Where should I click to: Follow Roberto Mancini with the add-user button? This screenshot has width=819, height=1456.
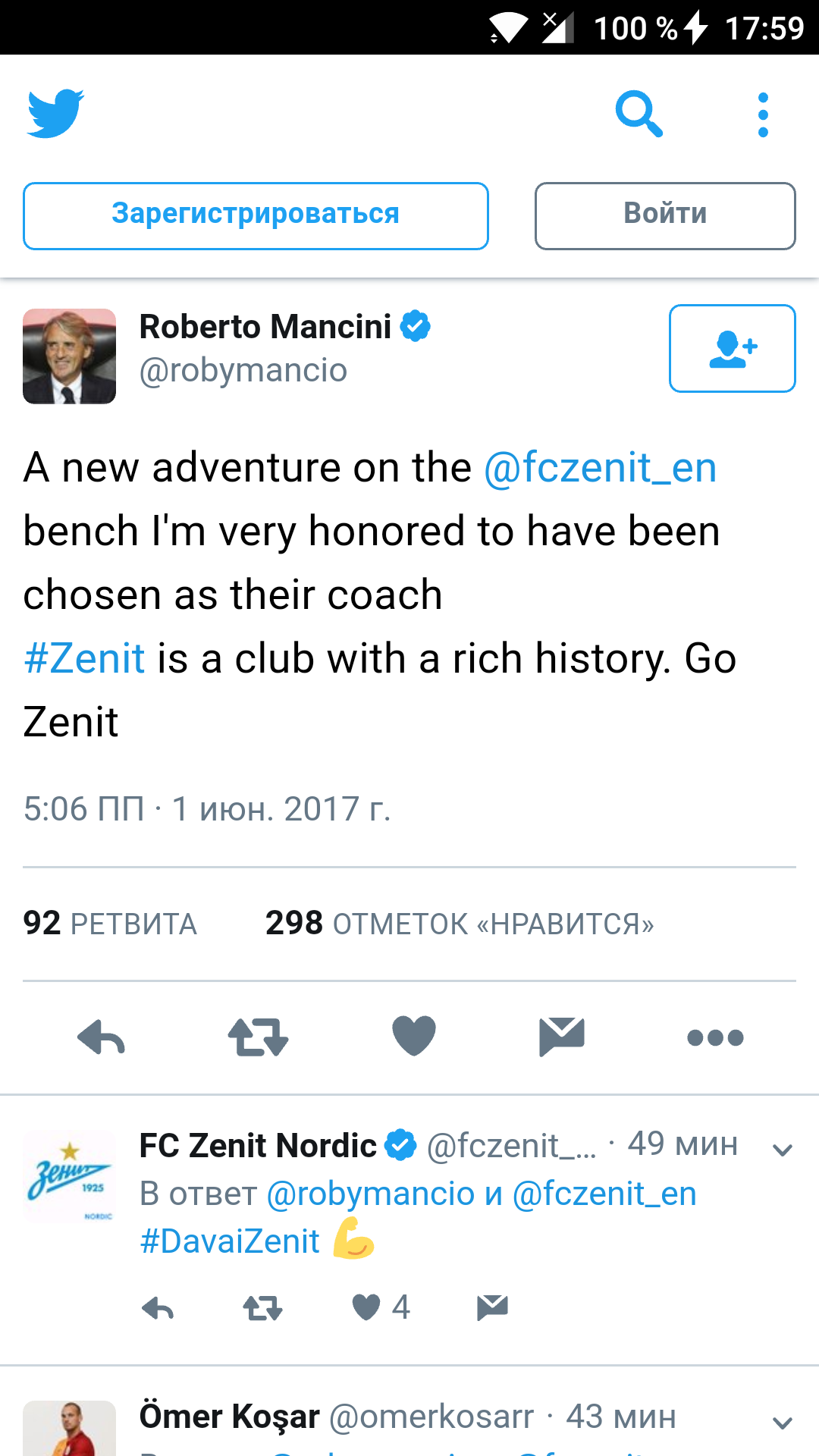[732, 349]
